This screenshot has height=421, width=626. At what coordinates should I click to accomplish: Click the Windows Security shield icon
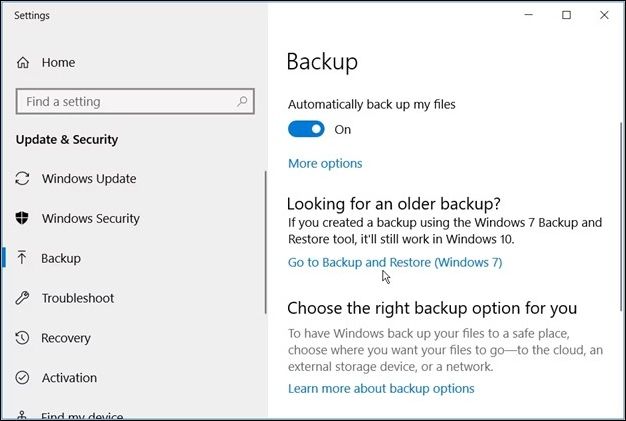[23, 219]
